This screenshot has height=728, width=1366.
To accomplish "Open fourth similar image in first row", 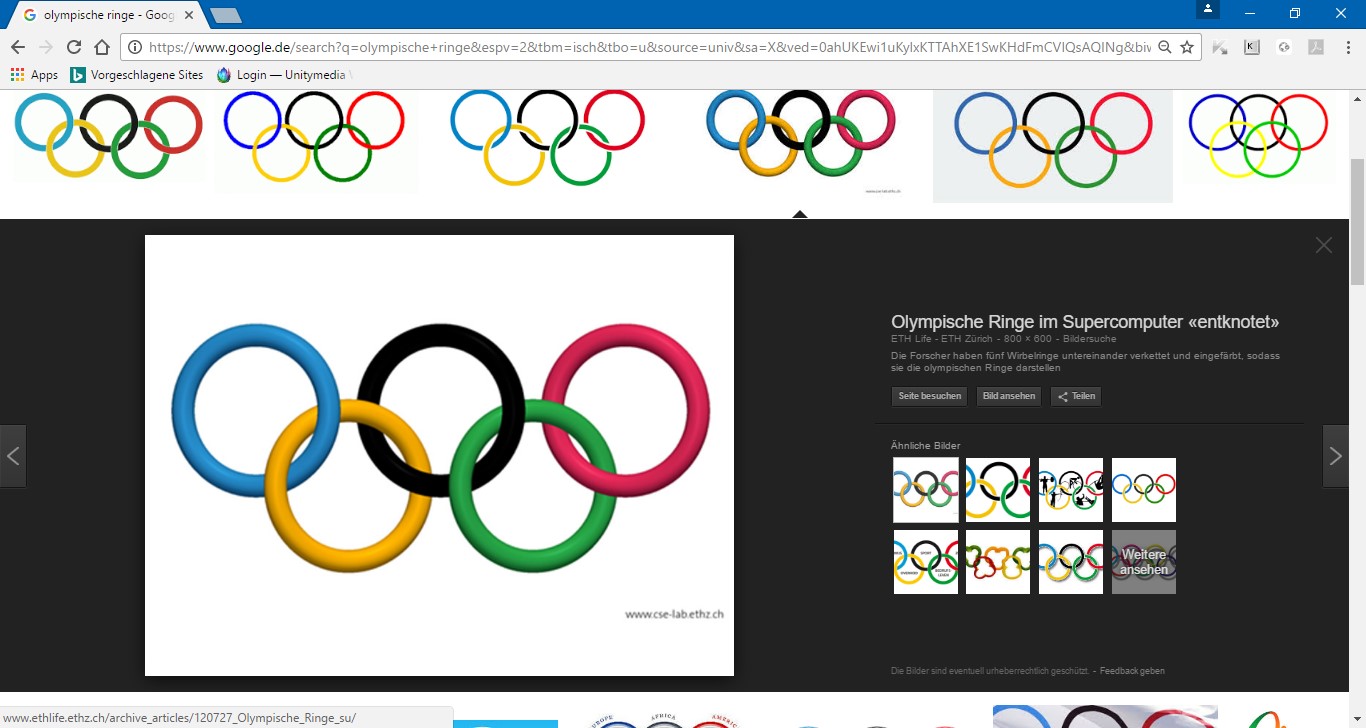I will [x=1144, y=490].
